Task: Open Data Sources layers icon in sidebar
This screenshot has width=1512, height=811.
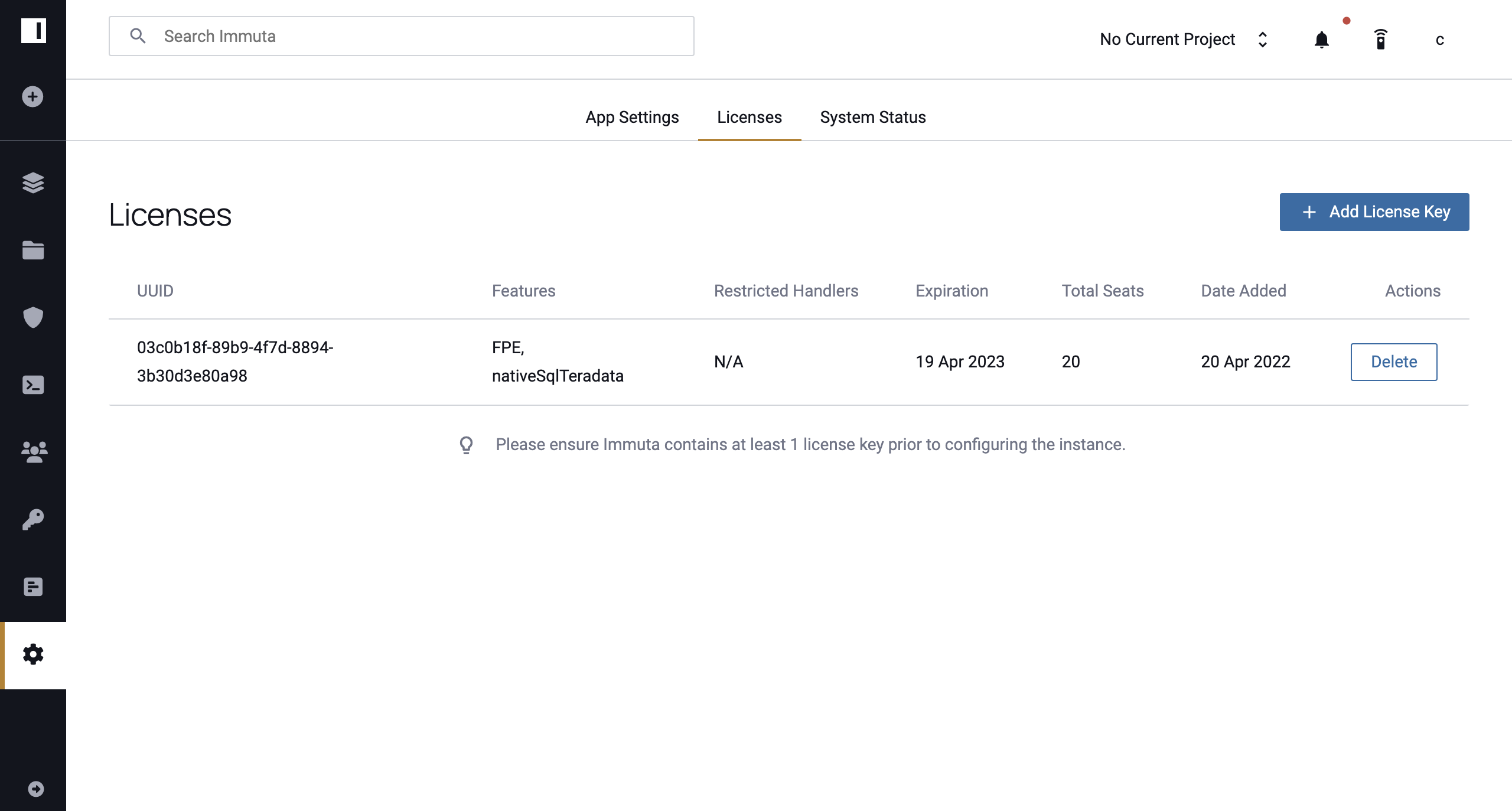Action: tap(33, 183)
